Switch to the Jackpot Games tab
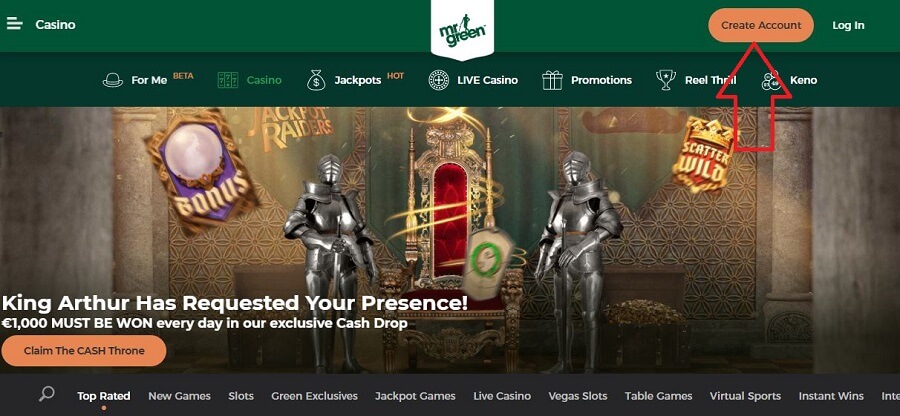The image size is (900, 416). click(x=415, y=396)
